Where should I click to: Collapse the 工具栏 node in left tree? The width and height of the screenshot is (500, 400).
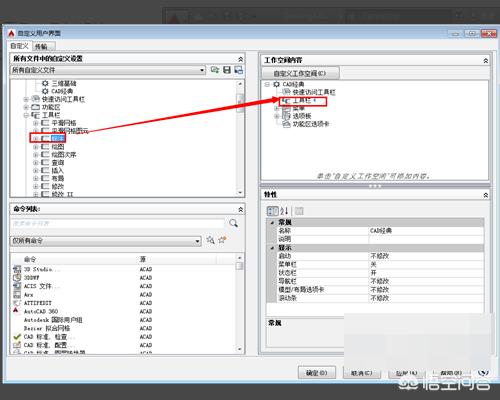click(x=26, y=115)
